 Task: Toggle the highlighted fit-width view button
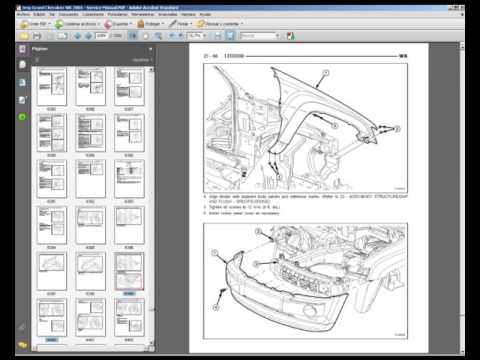coord(230,36)
